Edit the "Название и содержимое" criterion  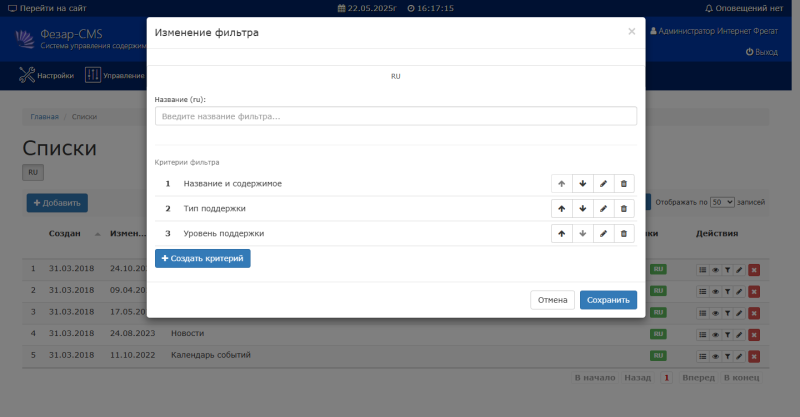point(603,183)
